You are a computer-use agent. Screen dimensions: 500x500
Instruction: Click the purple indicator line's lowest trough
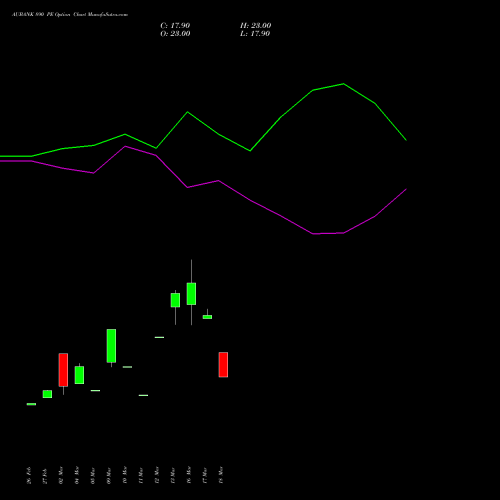click(x=313, y=234)
